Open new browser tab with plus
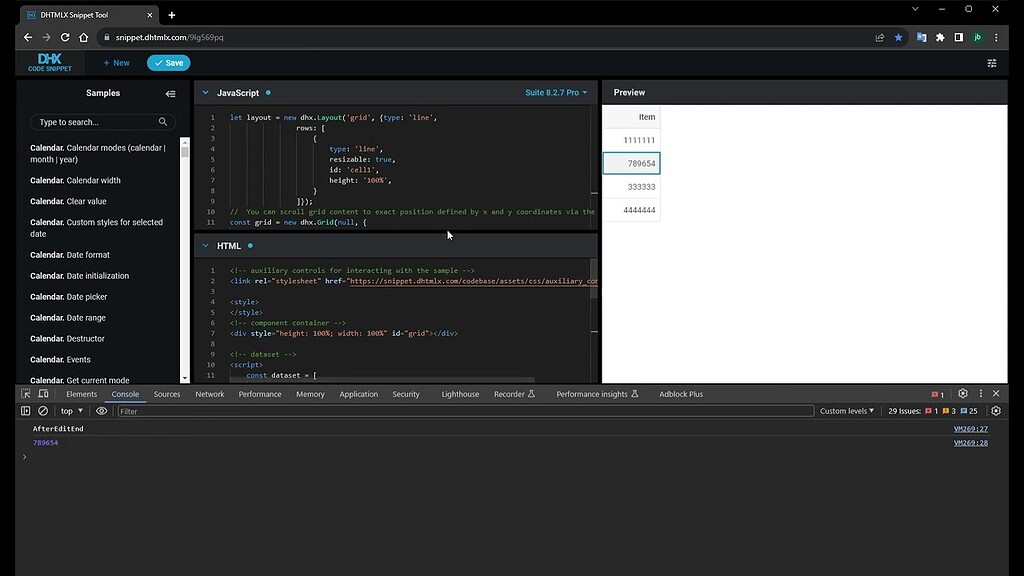This screenshot has width=1024, height=576. coord(172,15)
